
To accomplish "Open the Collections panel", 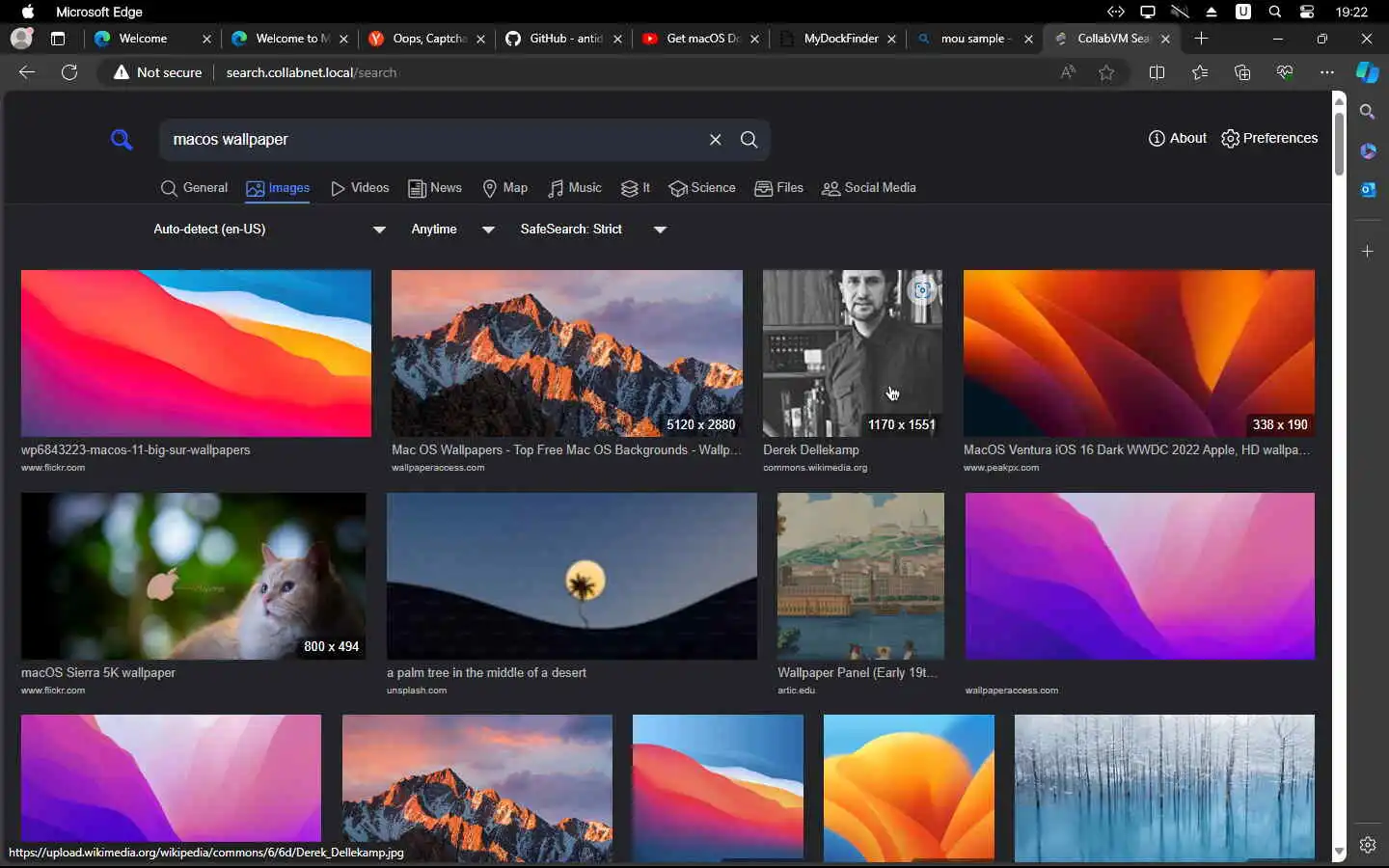I will coord(1242,72).
